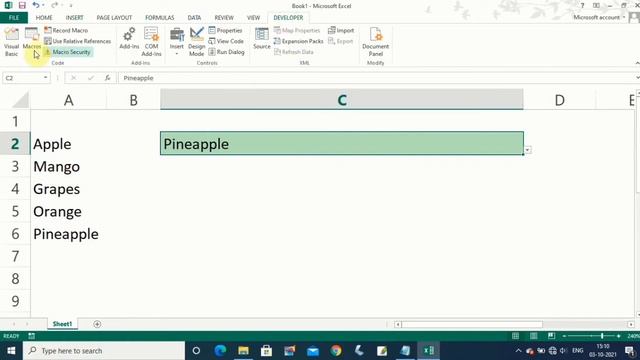Open the FILE tab
This screenshot has height=360, width=640.
coord(14,18)
